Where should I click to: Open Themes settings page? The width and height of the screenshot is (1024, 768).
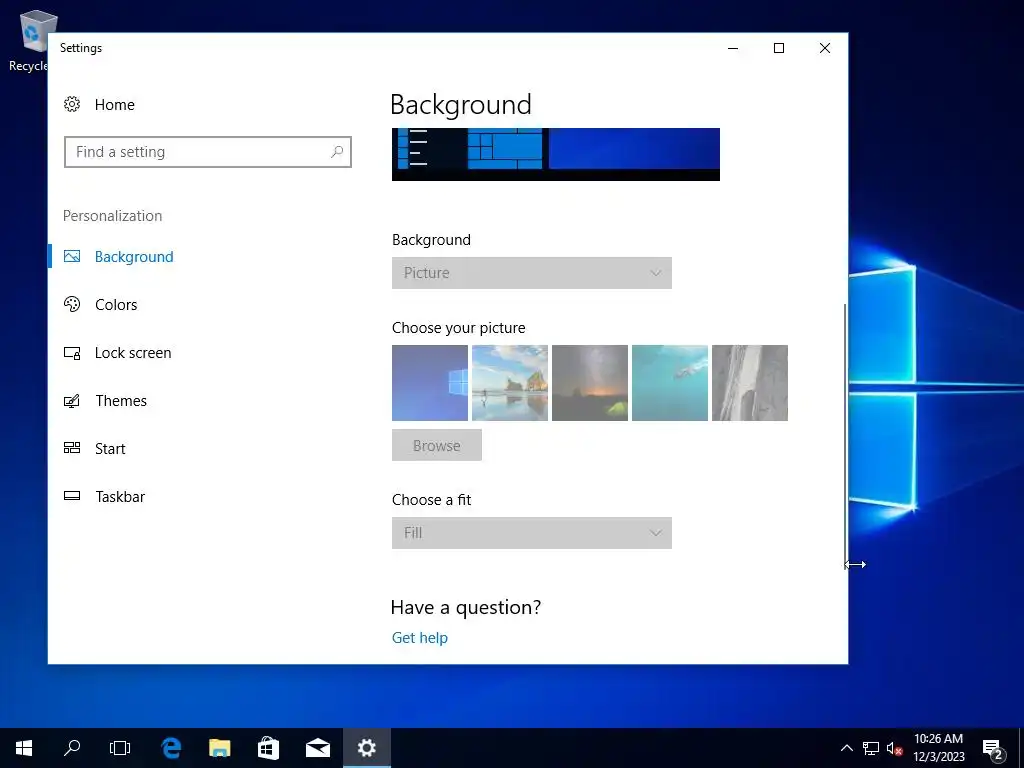121,400
